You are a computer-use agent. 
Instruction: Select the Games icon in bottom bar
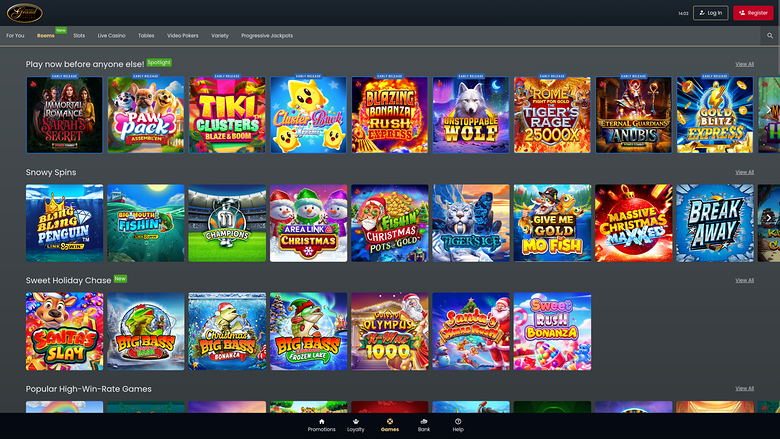click(390, 421)
